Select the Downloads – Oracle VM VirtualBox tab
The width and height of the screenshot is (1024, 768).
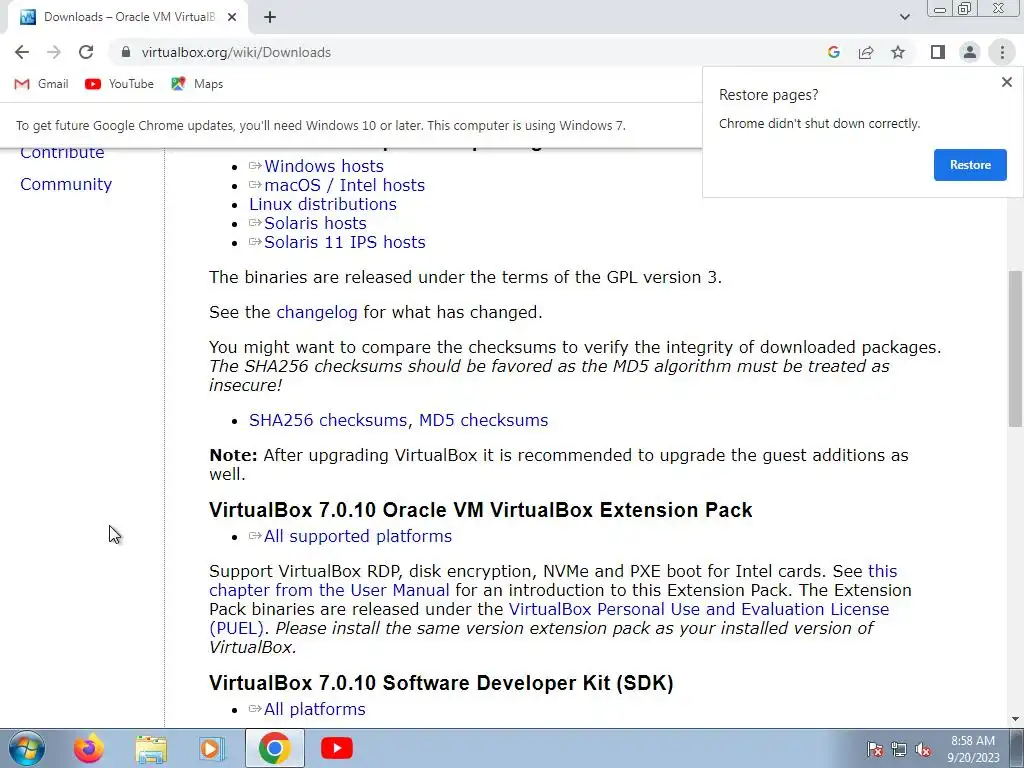127,17
